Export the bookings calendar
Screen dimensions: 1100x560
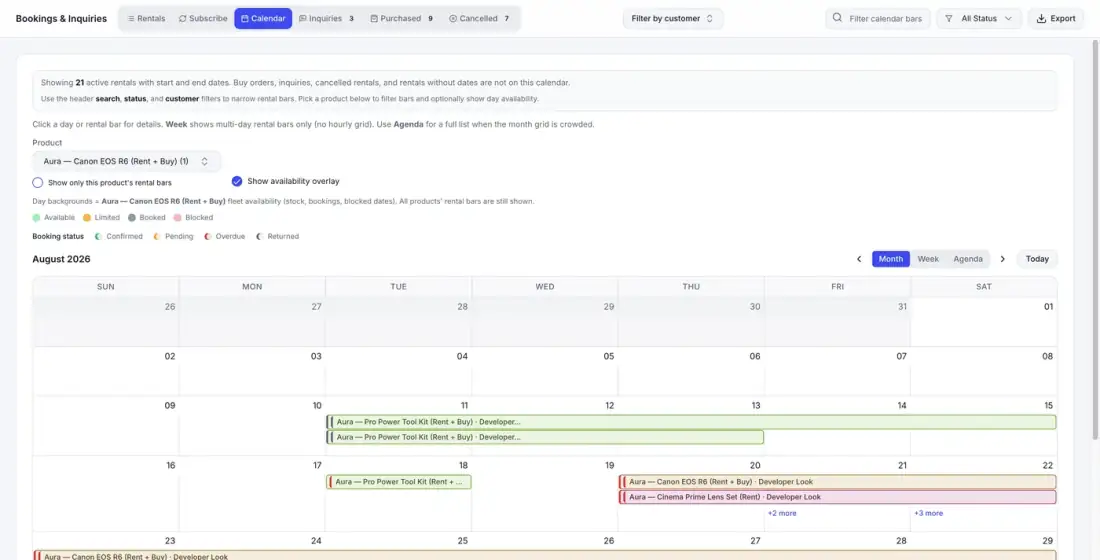(1056, 19)
